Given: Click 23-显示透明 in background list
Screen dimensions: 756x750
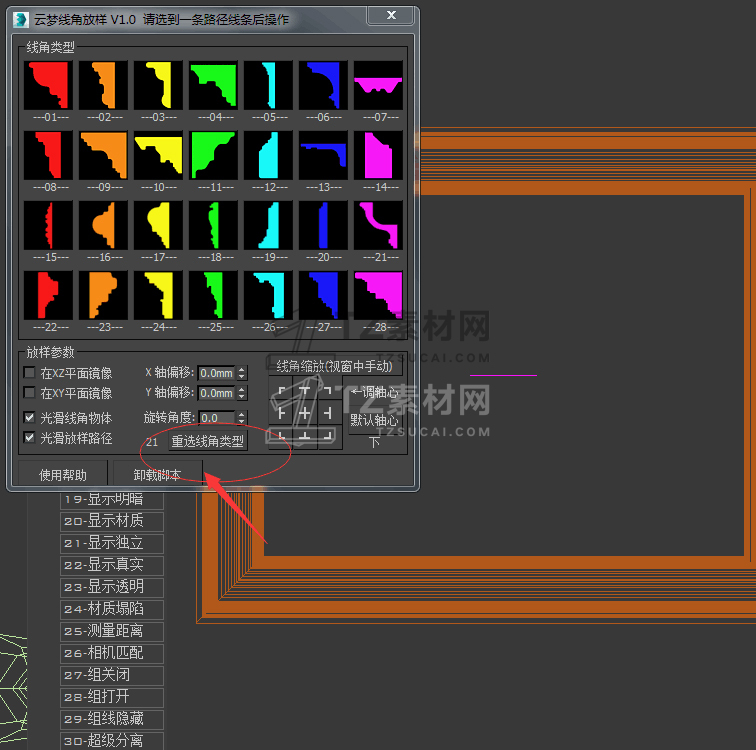Looking at the screenshot, I should tap(112, 587).
